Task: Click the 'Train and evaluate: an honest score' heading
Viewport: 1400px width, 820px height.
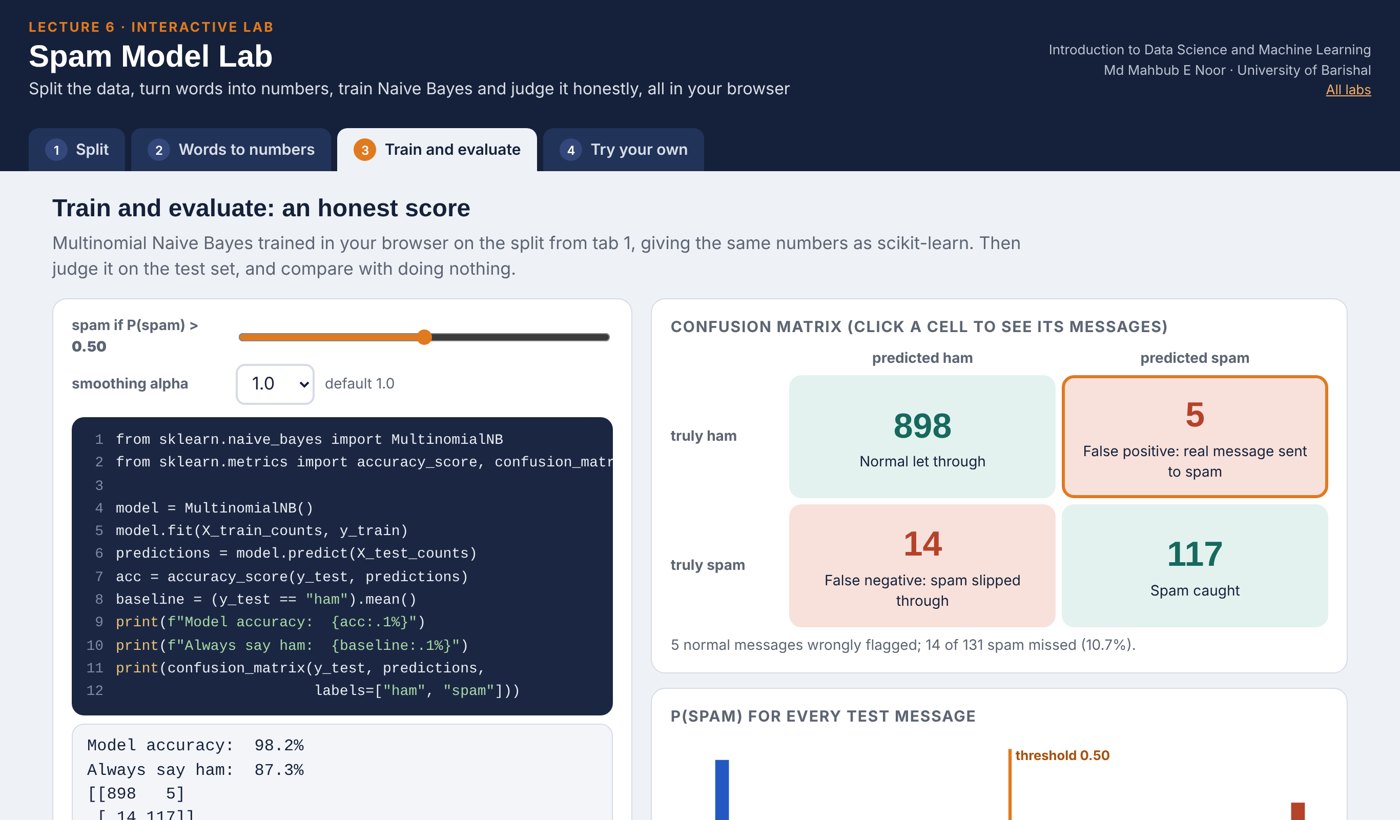Action: click(x=261, y=208)
